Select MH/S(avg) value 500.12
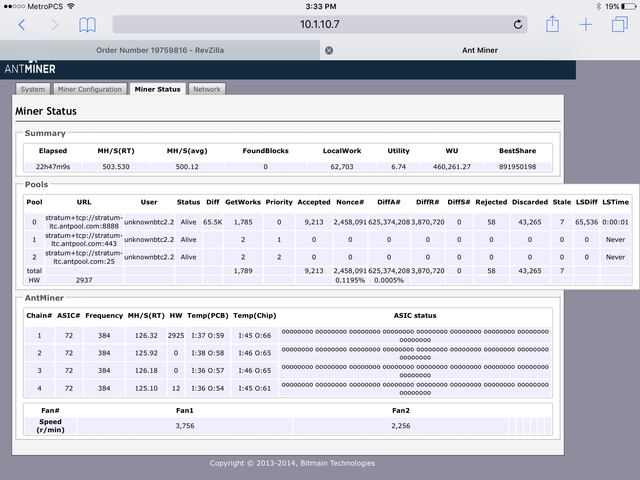The width and height of the screenshot is (640, 480). (187, 167)
